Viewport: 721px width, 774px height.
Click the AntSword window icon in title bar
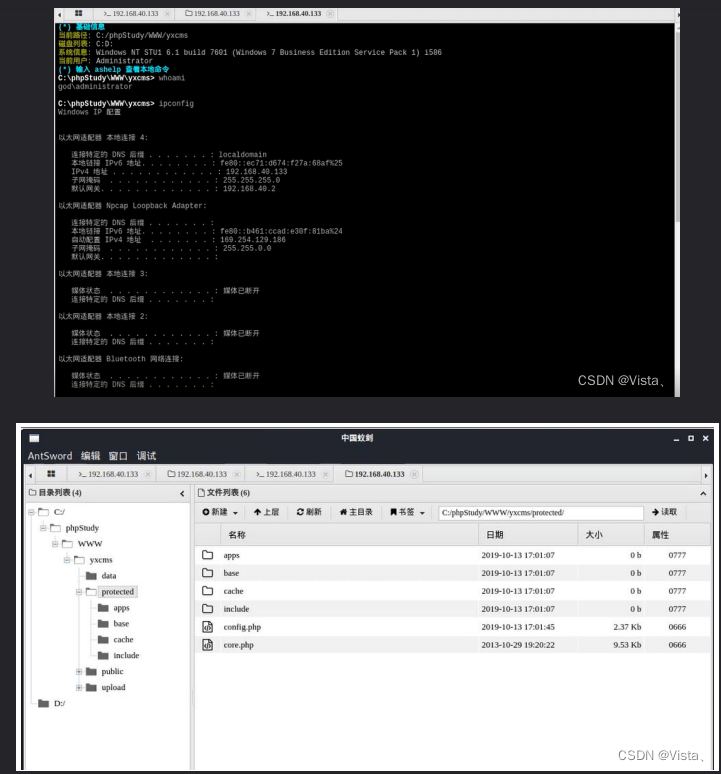point(34,438)
